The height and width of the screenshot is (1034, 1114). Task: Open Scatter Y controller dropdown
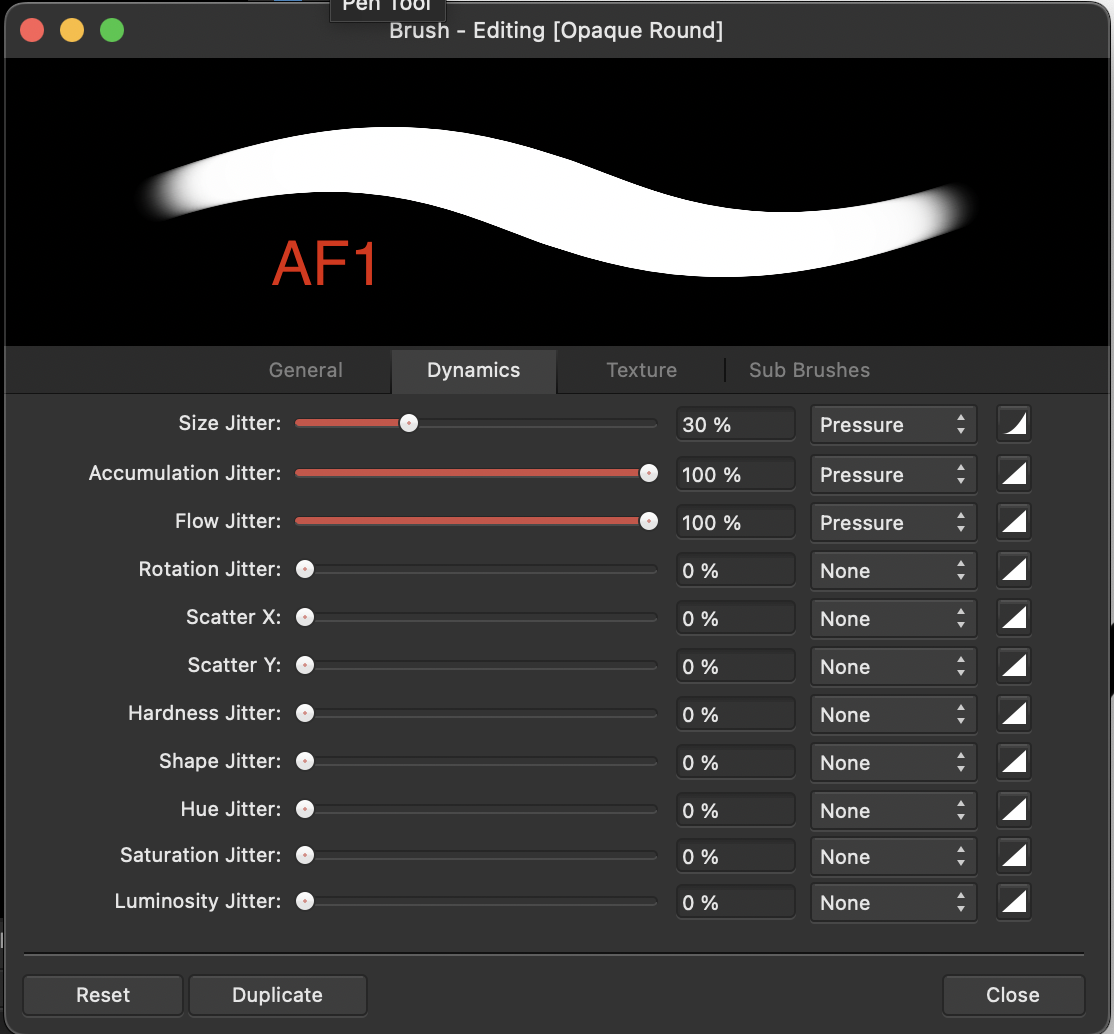[x=893, y=666]
